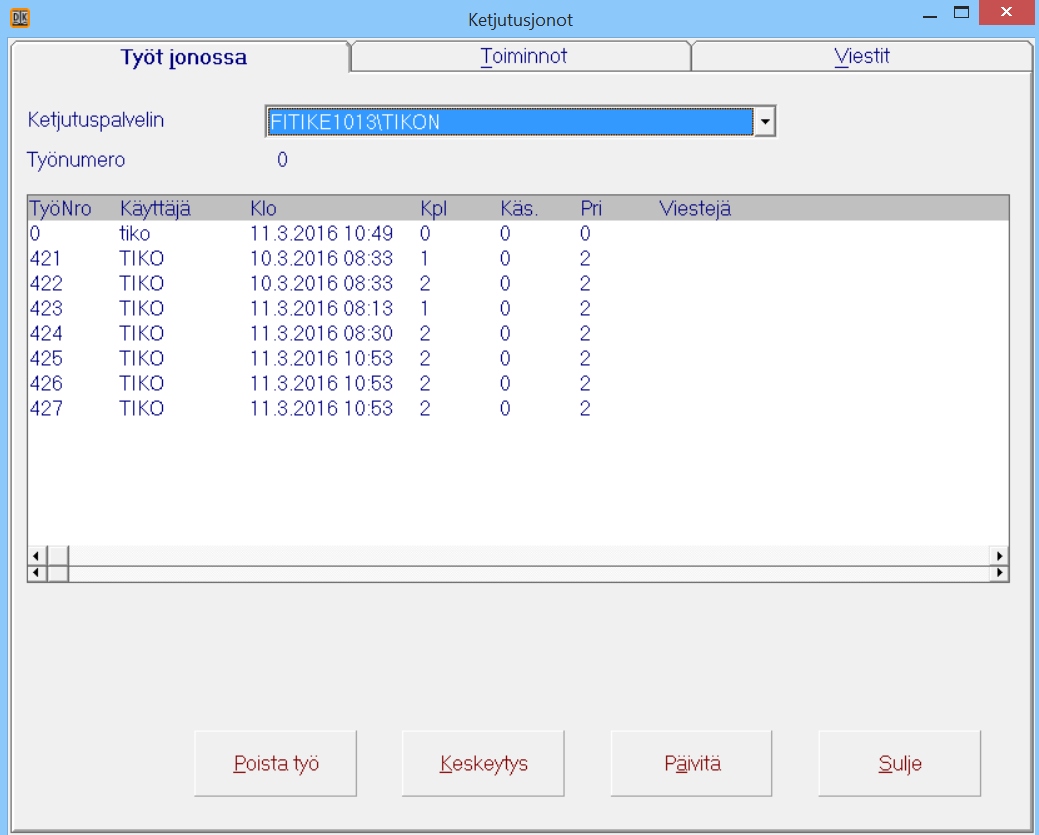Close the Ketjutusjonot window
The width and height of the screenshot is (1039, 835).
(x=1006, y=12)
